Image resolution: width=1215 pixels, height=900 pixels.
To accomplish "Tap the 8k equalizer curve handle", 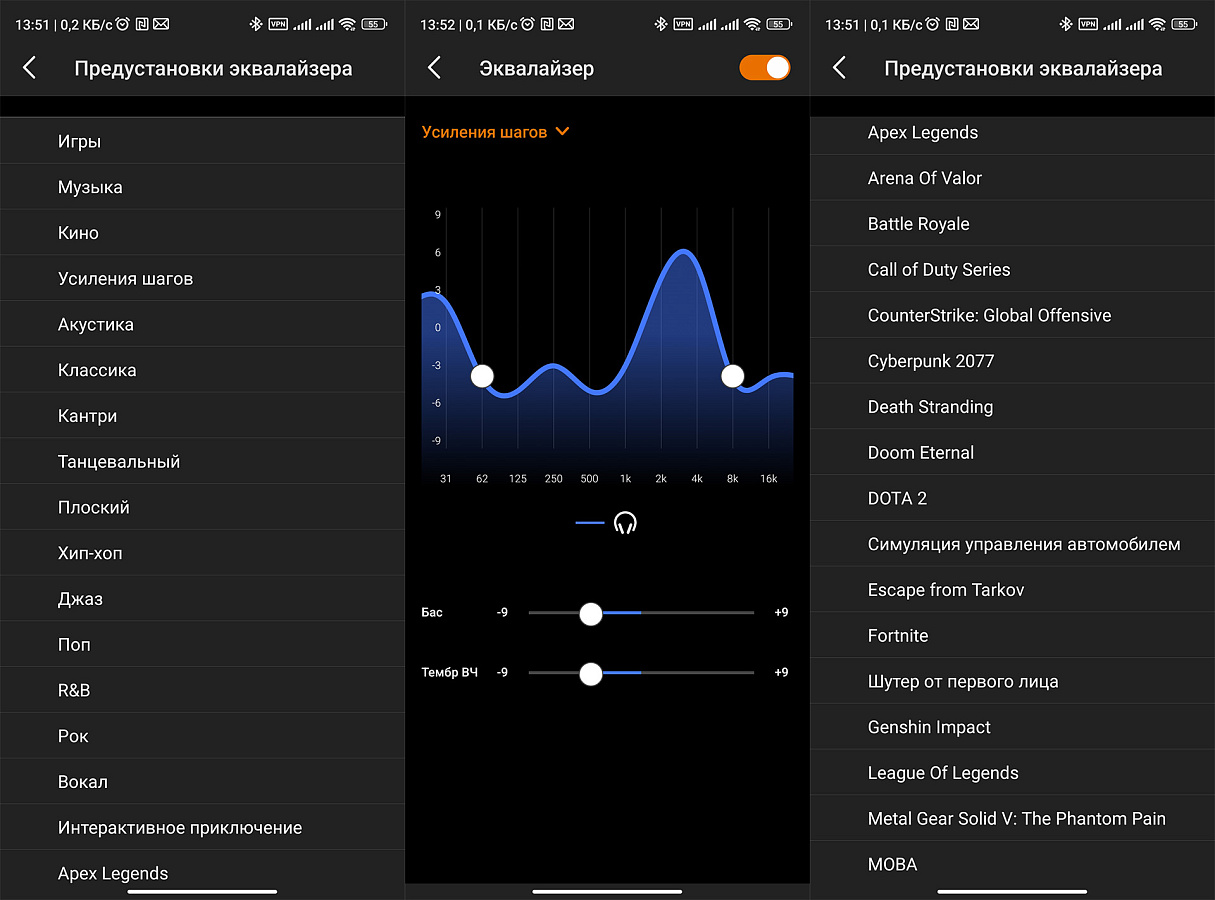I will 733,376.
